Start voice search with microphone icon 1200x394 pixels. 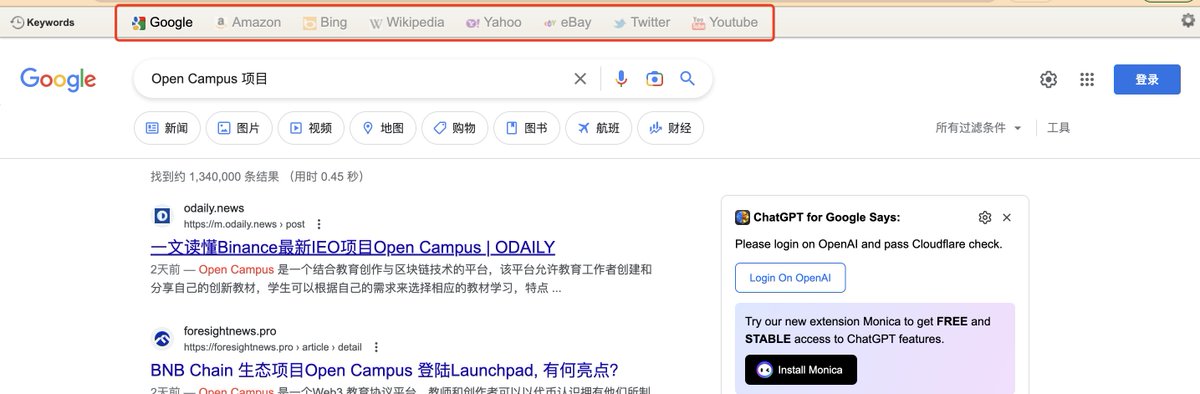click(621, 79)
